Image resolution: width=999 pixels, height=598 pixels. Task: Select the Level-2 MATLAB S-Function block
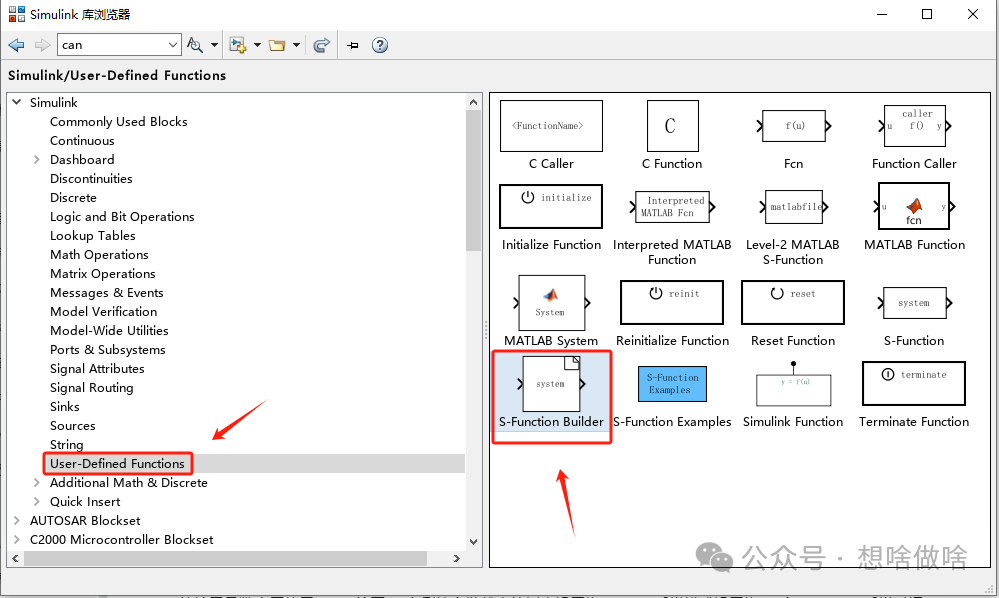(x=793, y=206)
